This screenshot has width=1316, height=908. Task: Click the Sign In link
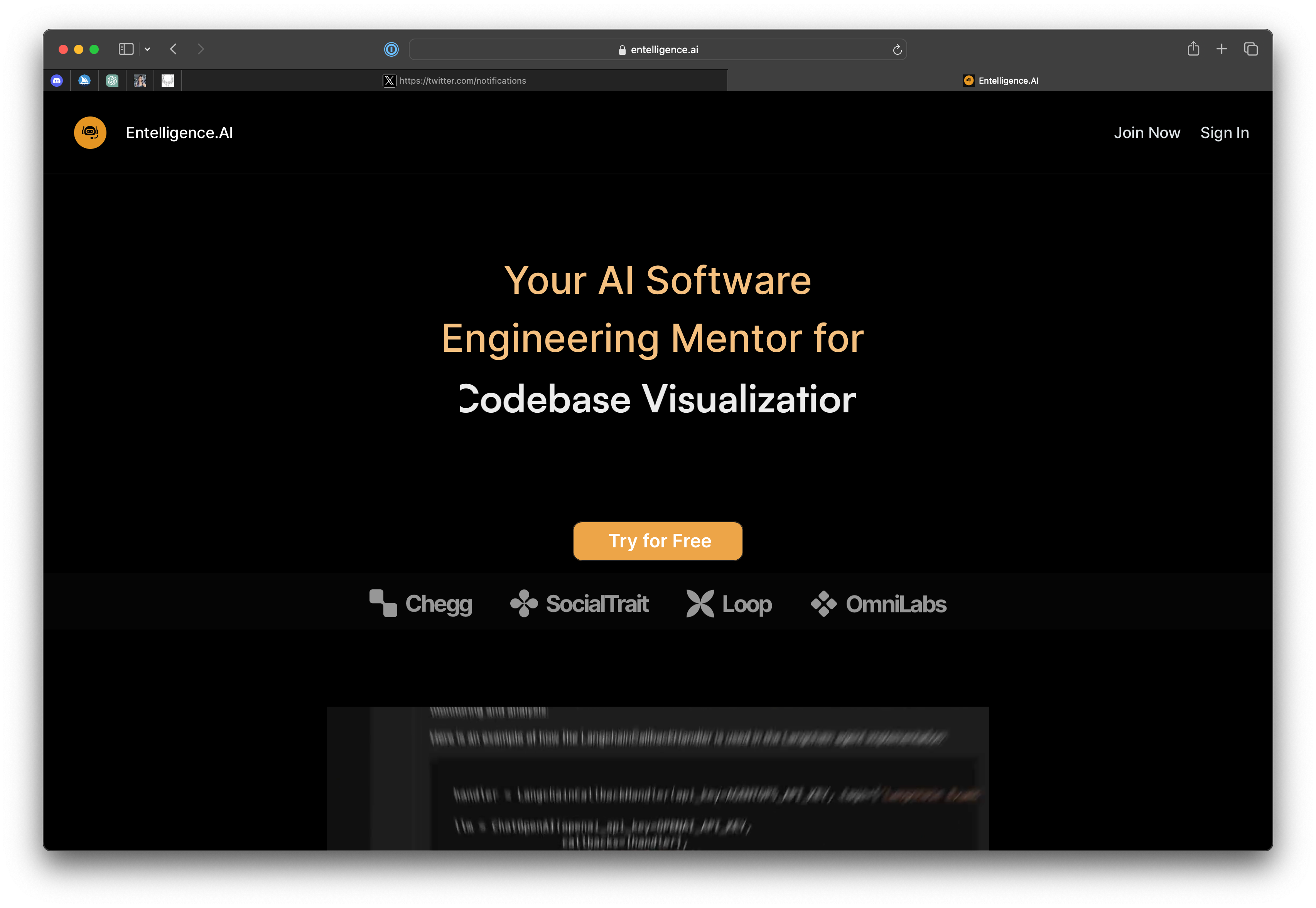point(1225,133)
